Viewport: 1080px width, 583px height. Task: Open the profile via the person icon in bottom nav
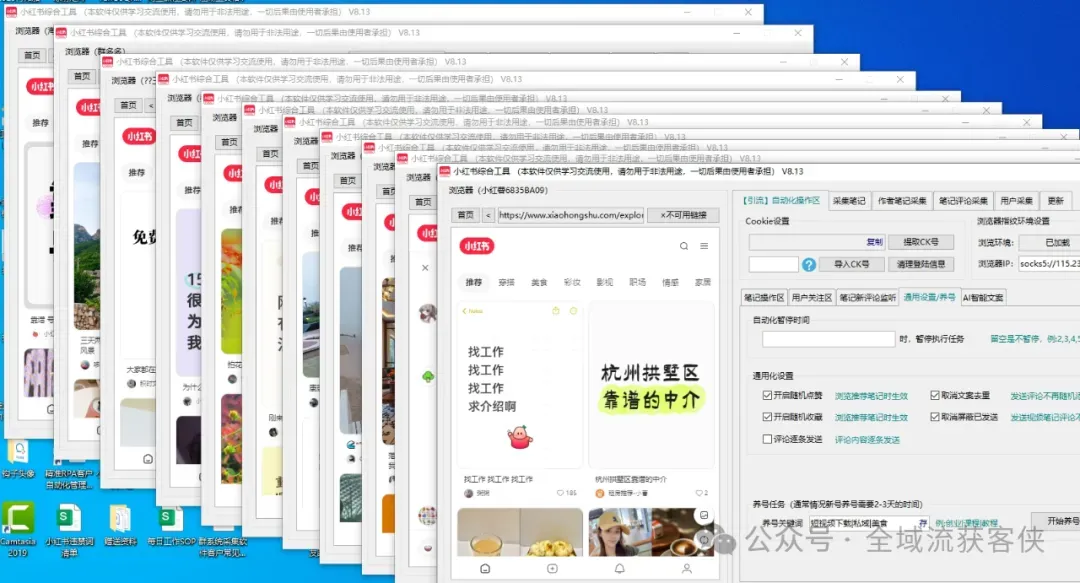tap(687, 569)
